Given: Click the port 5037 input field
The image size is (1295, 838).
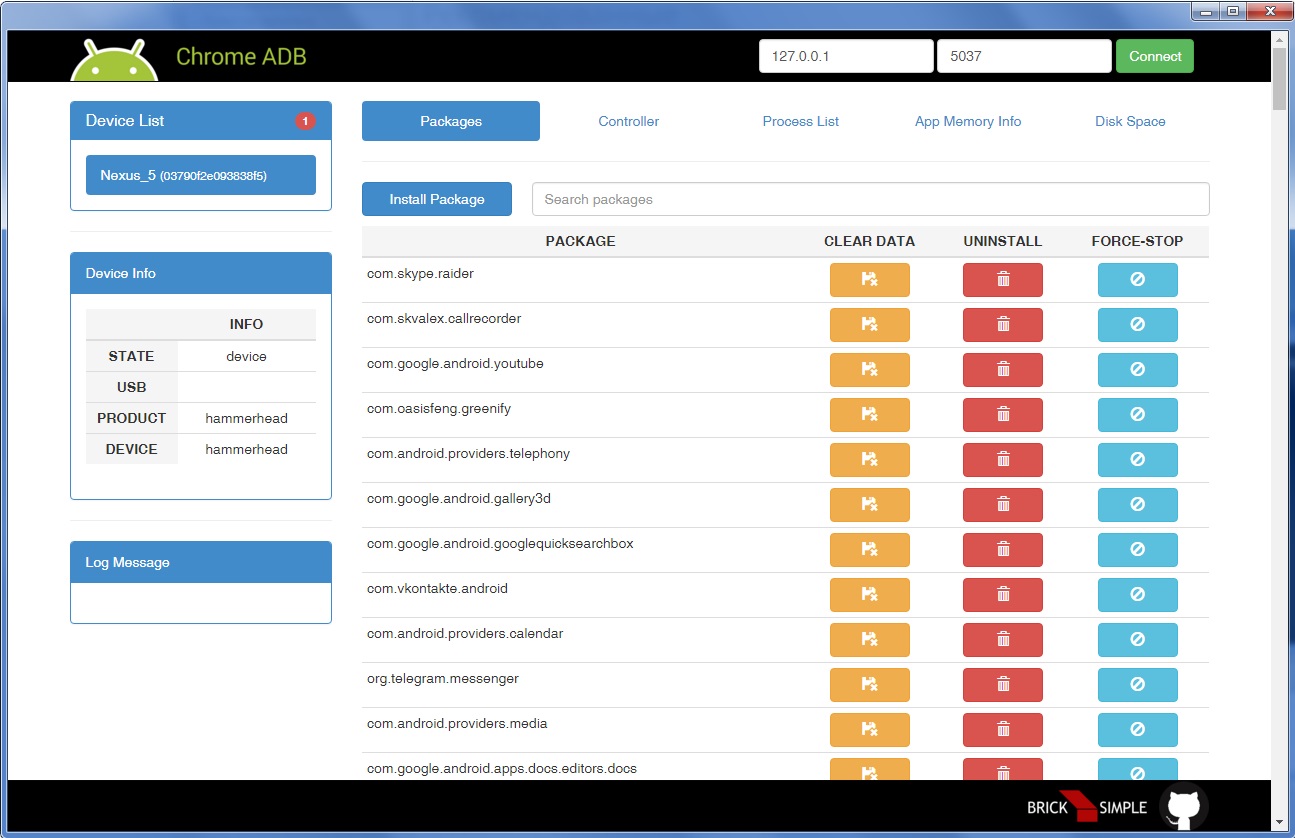Looking at the screenshot, I should coord(1023,57).
